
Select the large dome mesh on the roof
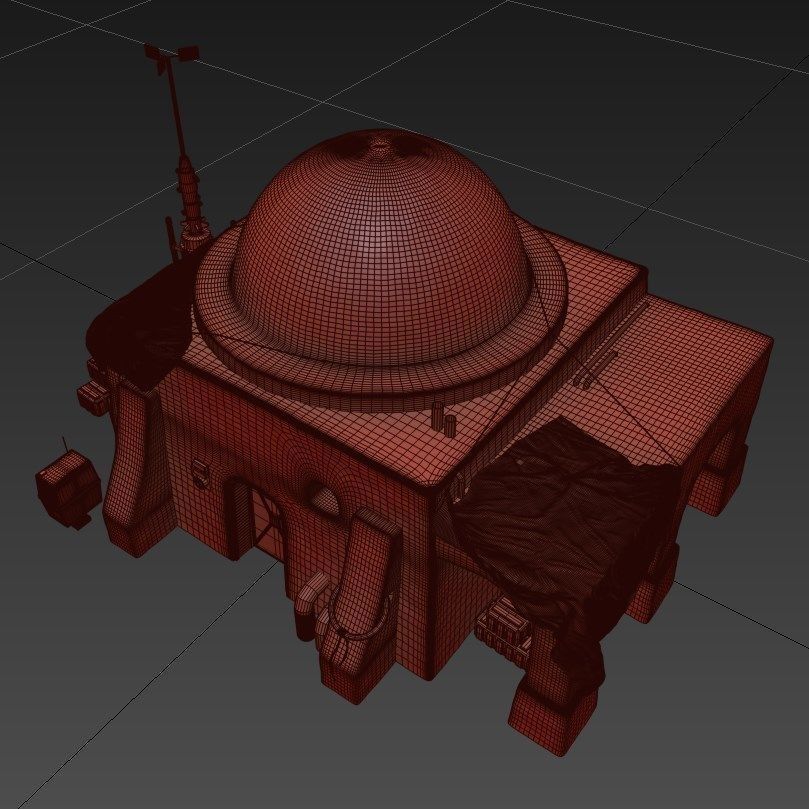tap(383, 248)
